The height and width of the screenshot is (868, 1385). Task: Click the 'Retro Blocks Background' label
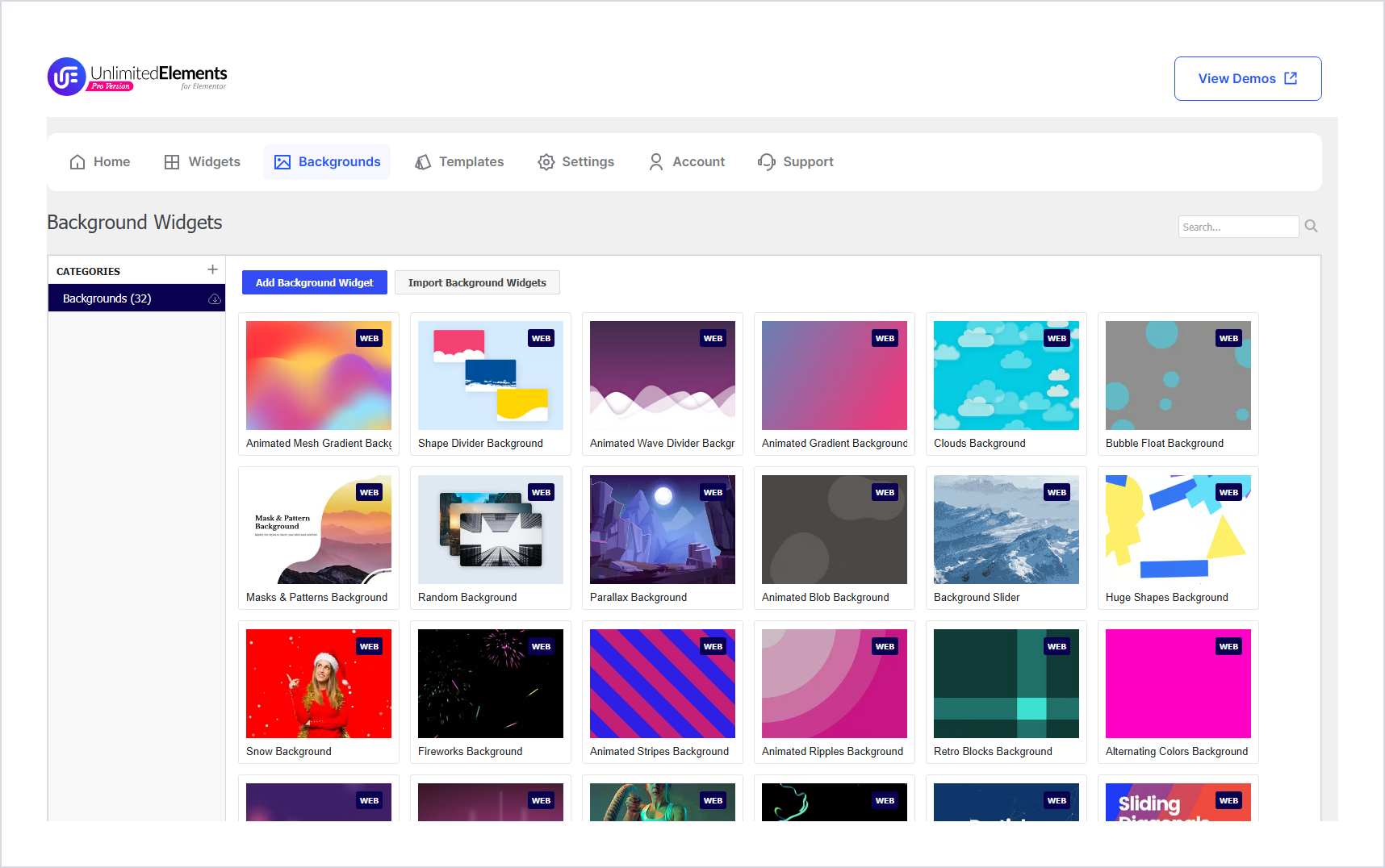[x=994, y=752]
